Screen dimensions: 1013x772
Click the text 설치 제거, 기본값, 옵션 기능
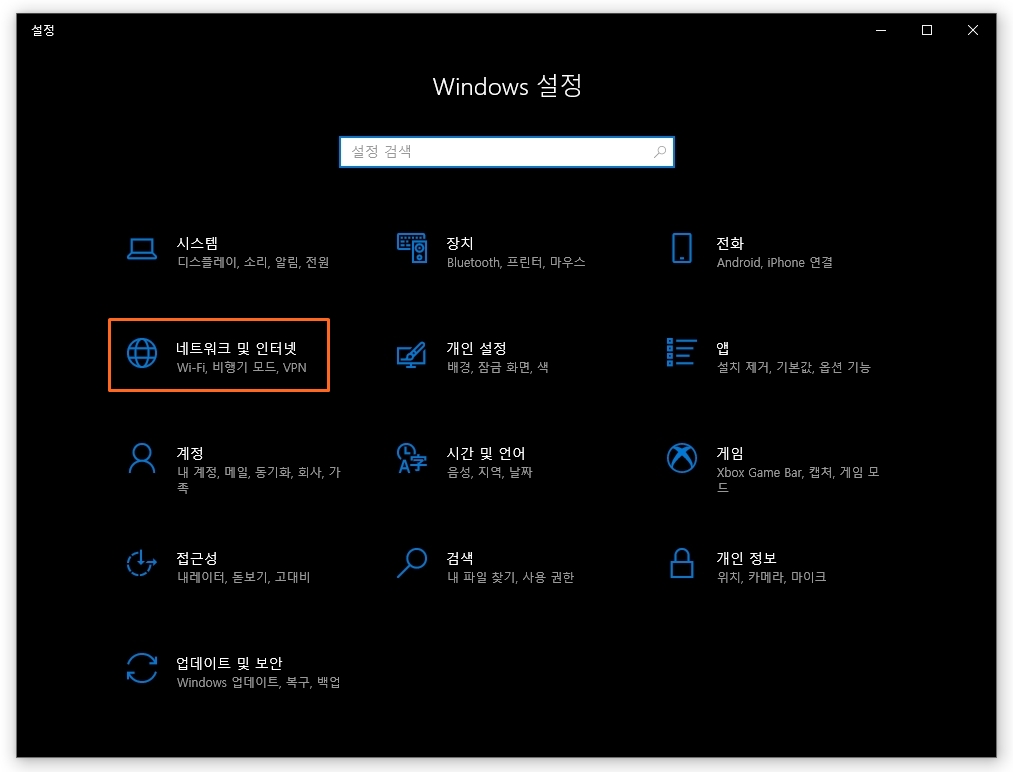point(793,368)
